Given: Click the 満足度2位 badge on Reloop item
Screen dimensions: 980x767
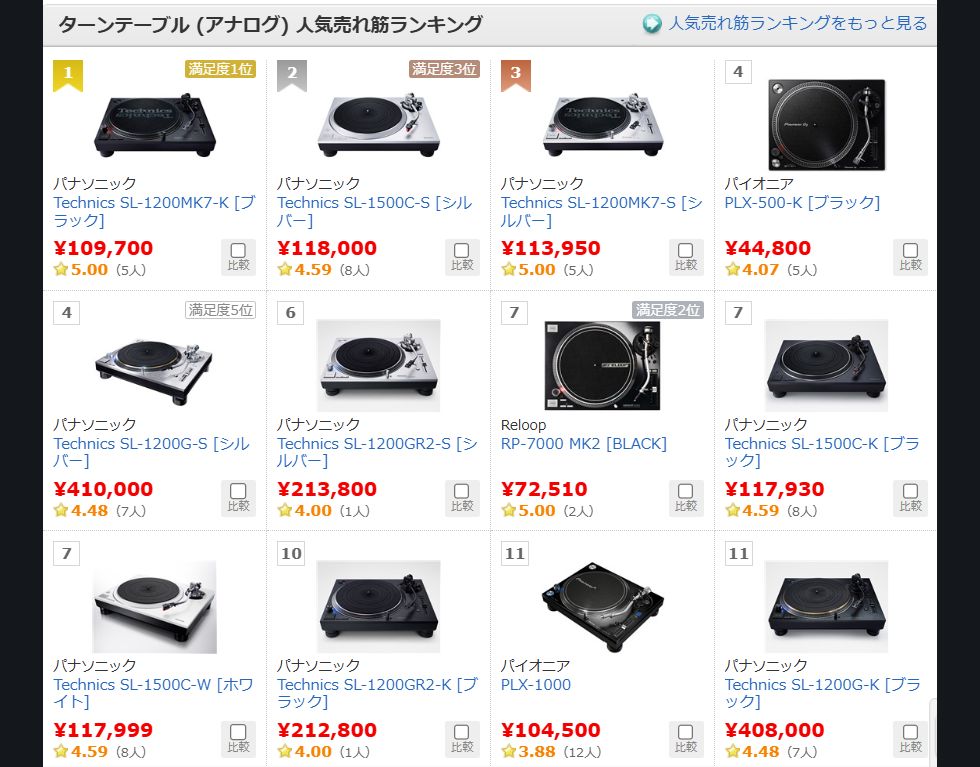Looking at the screenshot, I should coord(668,309).
